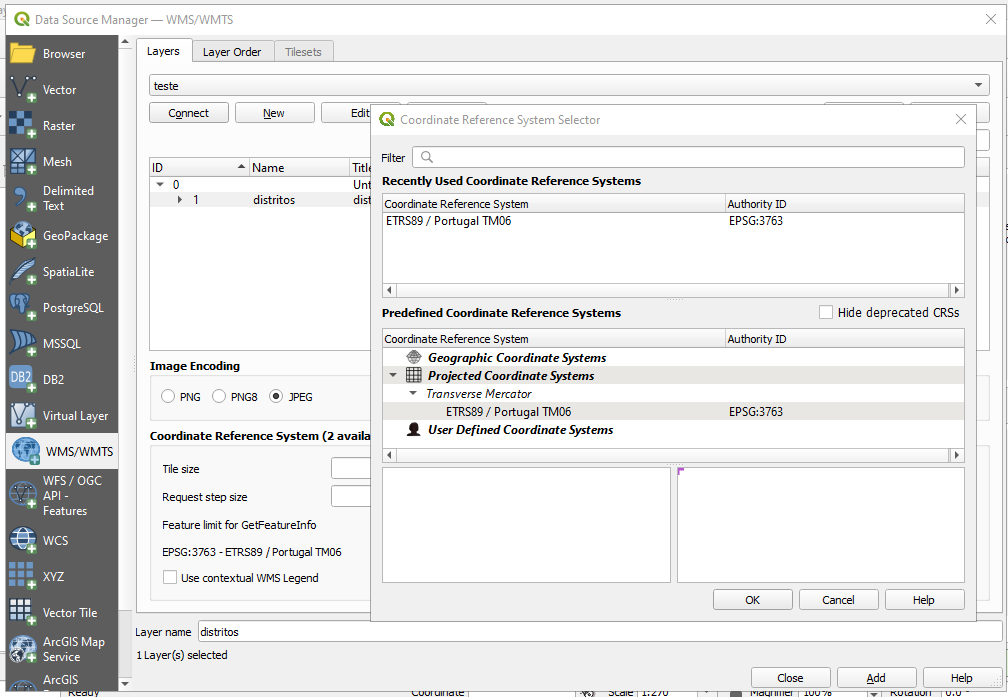Collapse the Transverse Mercator tree node
Screen dimensions: 1008x697
[x=413, y=394]
